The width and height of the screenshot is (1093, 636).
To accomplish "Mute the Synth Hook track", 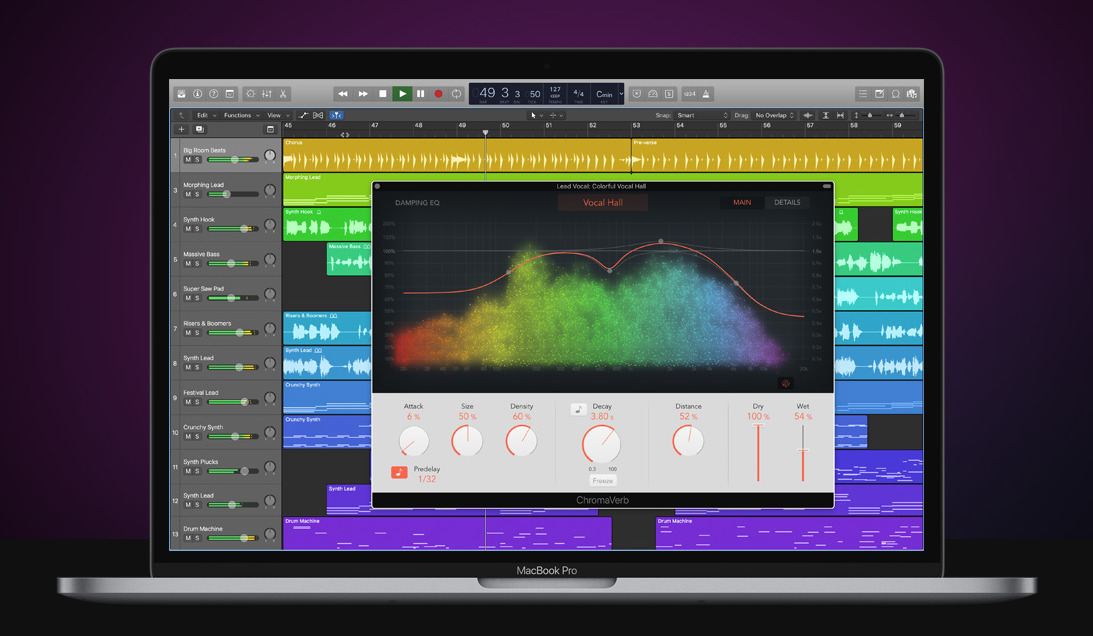I will click(x=188, y=229).
